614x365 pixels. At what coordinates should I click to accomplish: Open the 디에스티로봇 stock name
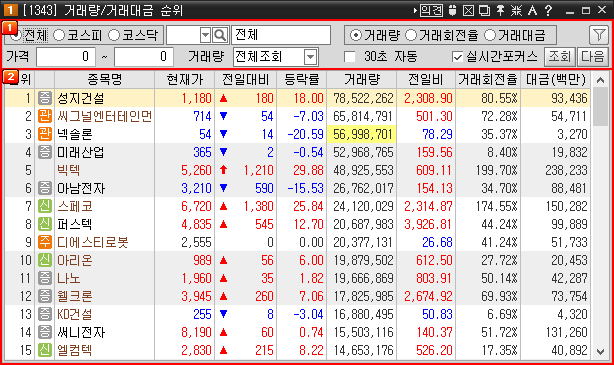pyautogui.click(x=93, y=242)
